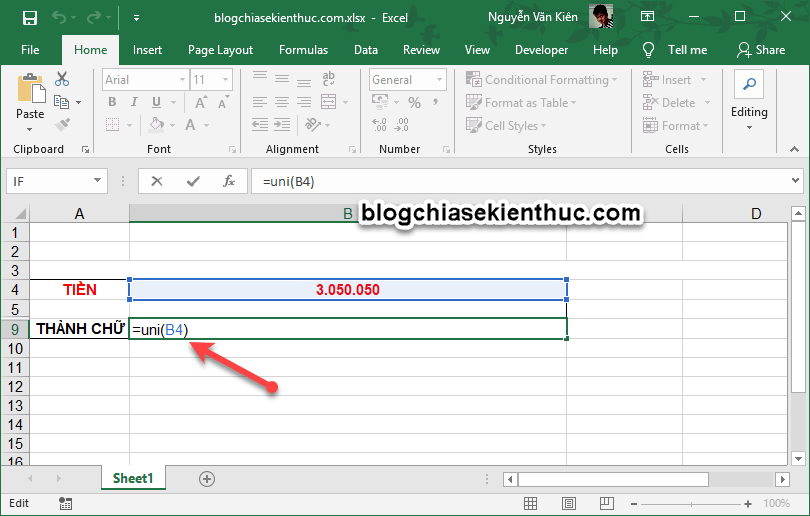
Task: Toggle Align Right for text
Action: pyautogui.click(x=304, y=102)
